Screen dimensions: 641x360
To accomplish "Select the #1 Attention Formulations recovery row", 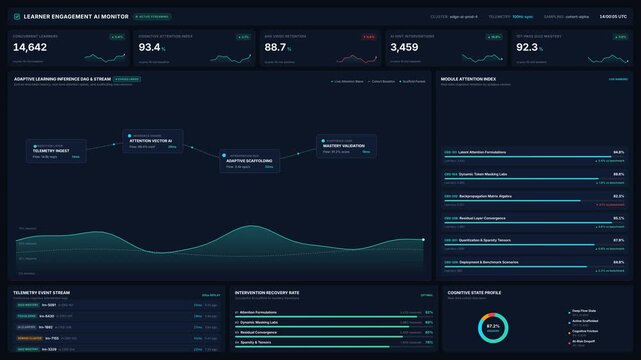I will point(334,314).
